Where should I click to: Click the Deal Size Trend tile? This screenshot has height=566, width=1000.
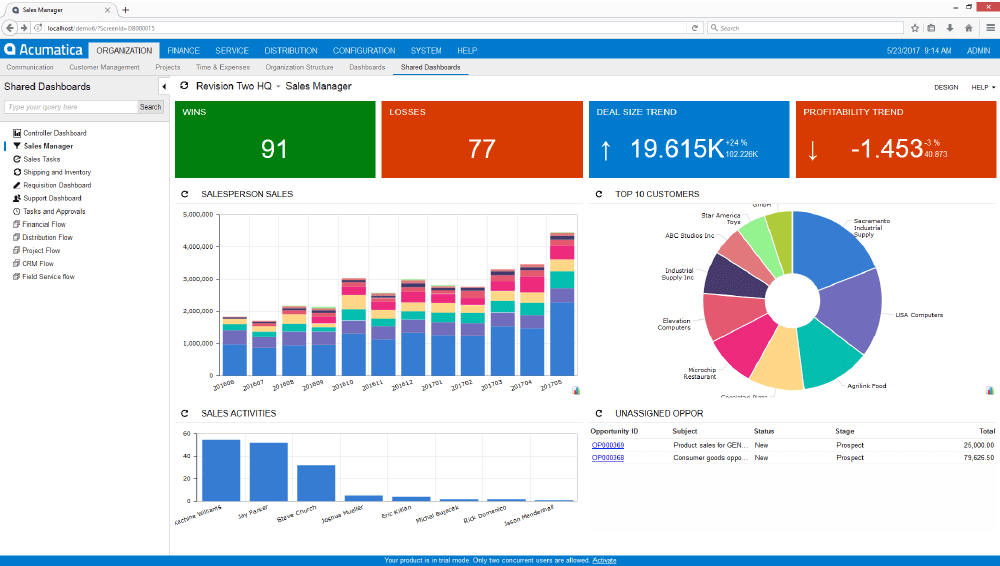(x=689, y=139)
